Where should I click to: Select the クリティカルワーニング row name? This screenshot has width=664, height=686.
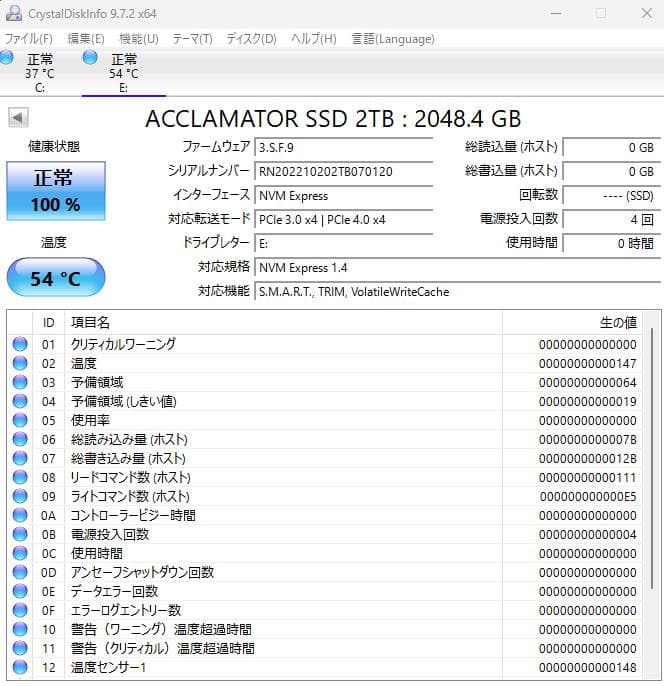tap(123, 344)
